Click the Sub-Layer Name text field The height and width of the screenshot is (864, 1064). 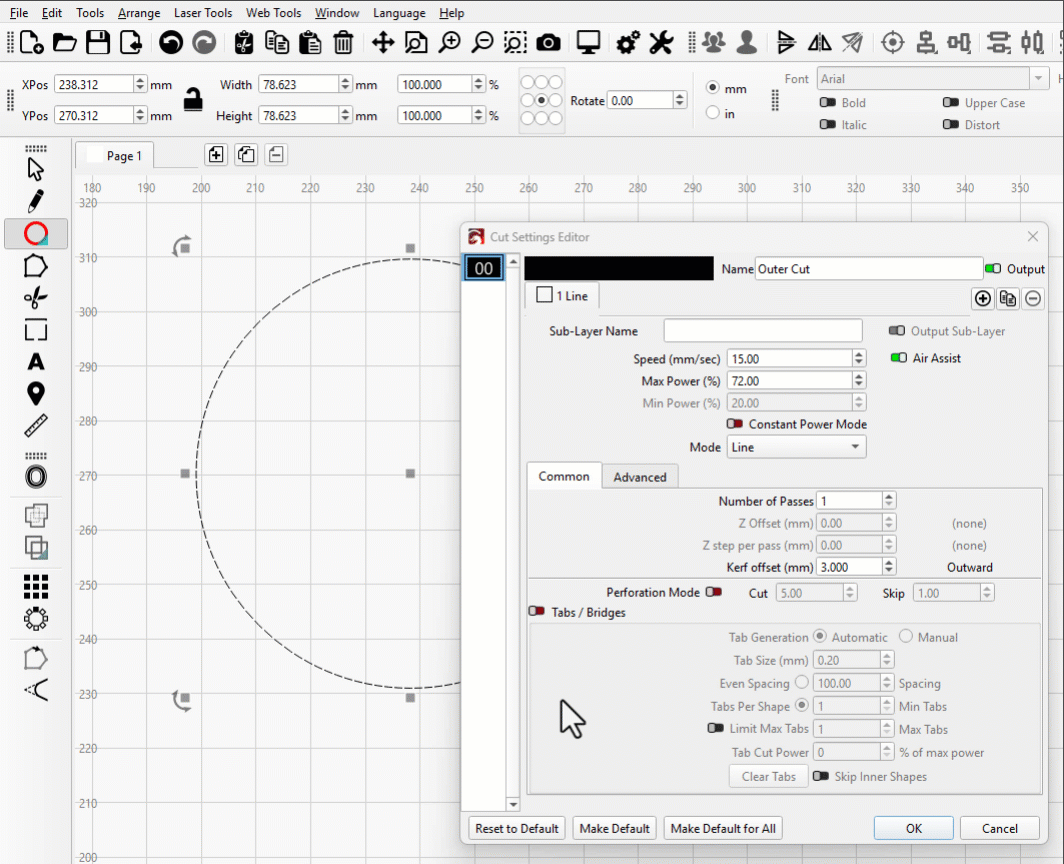tap(763, 331)
